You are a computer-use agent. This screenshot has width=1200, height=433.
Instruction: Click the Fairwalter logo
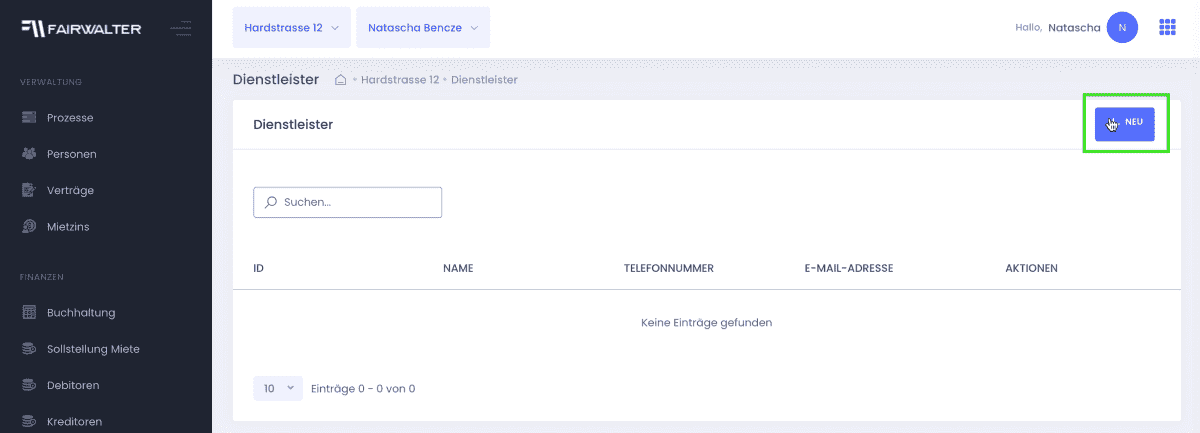click(82, 28)
